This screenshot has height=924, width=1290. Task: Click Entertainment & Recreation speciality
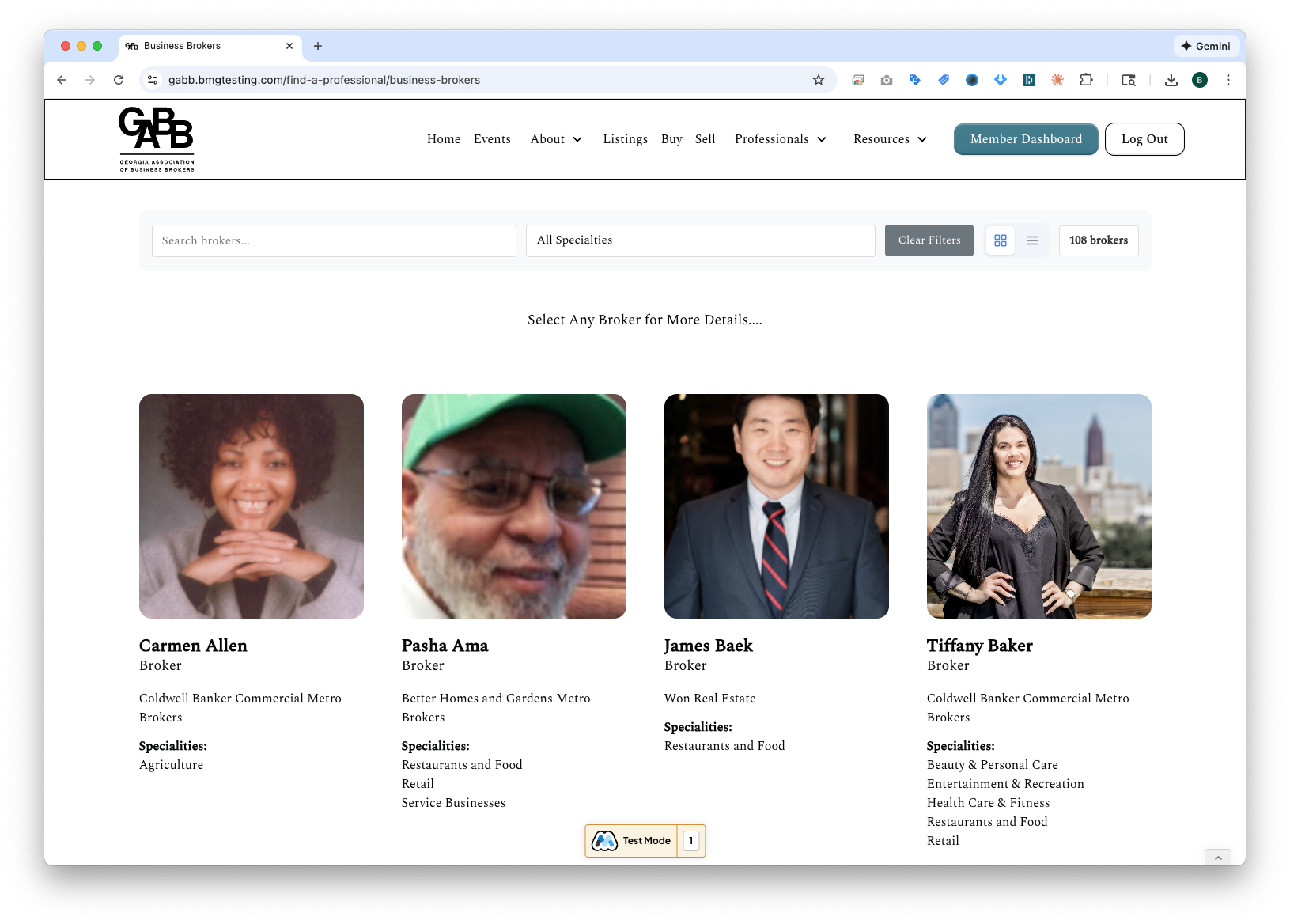pos(1005,784)
